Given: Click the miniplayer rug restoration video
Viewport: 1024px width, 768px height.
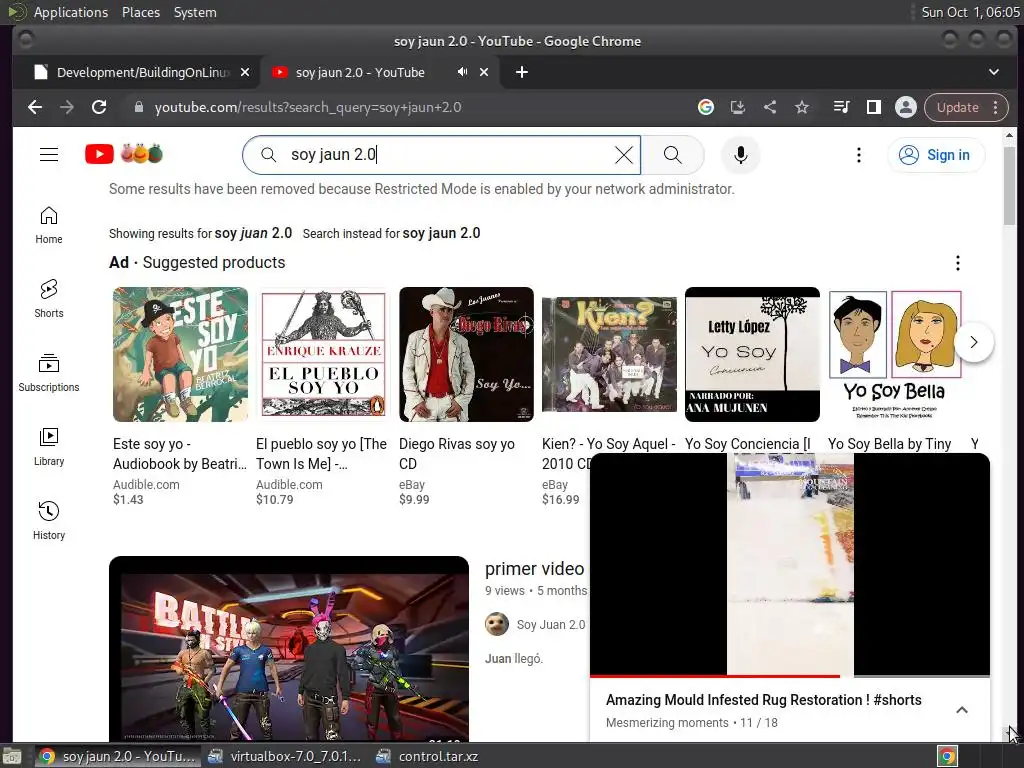Looking at the screenshot, I should click(790, 564).
